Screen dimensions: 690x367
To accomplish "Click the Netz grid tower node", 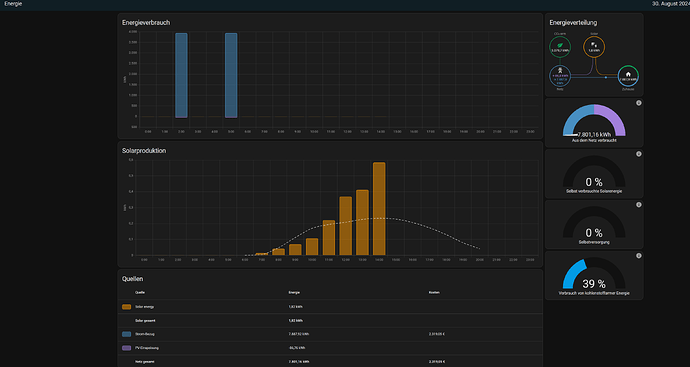I will (x=560, y=76).
